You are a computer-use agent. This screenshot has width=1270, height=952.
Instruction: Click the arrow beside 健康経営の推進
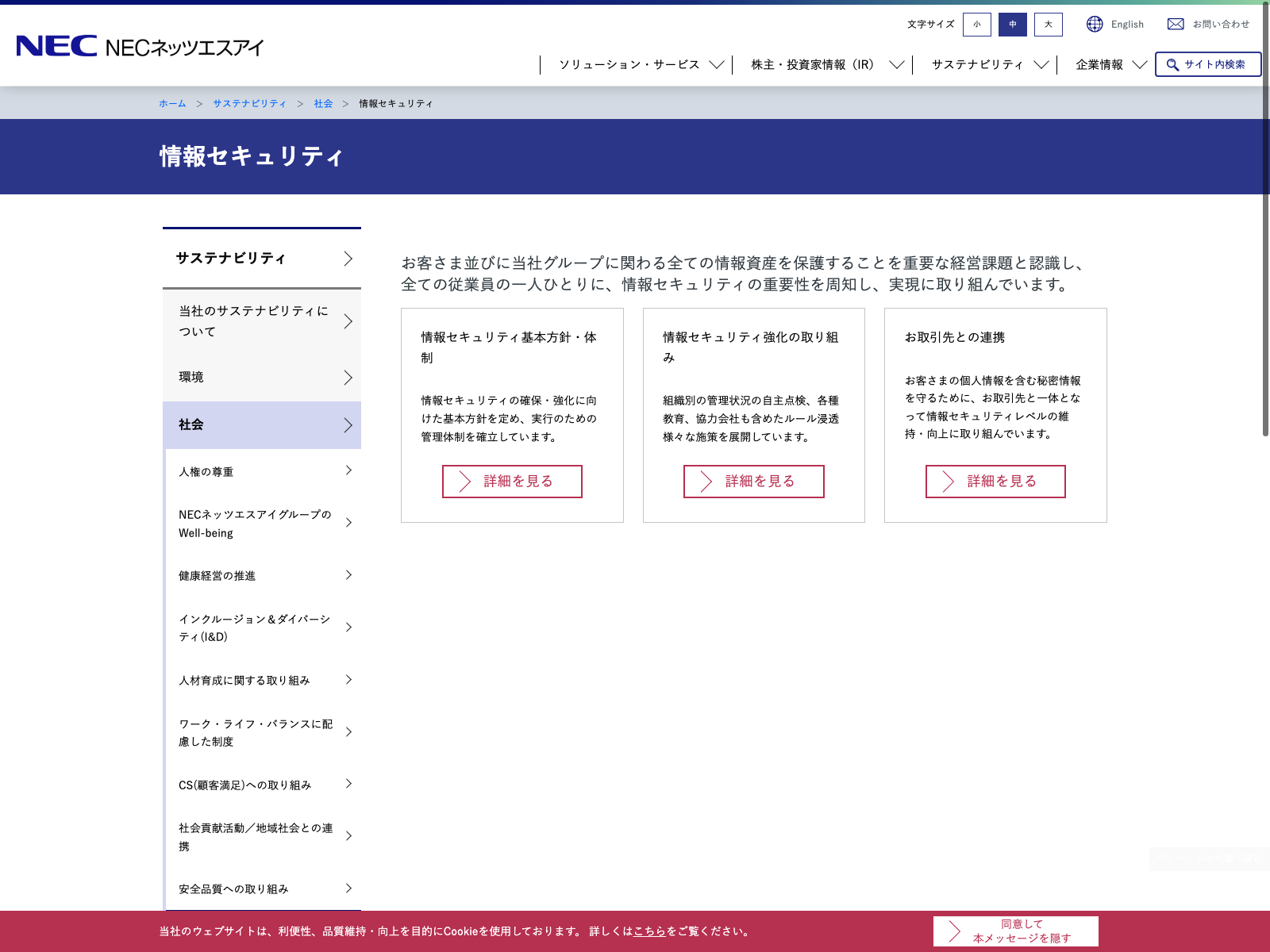coord(348,575)
